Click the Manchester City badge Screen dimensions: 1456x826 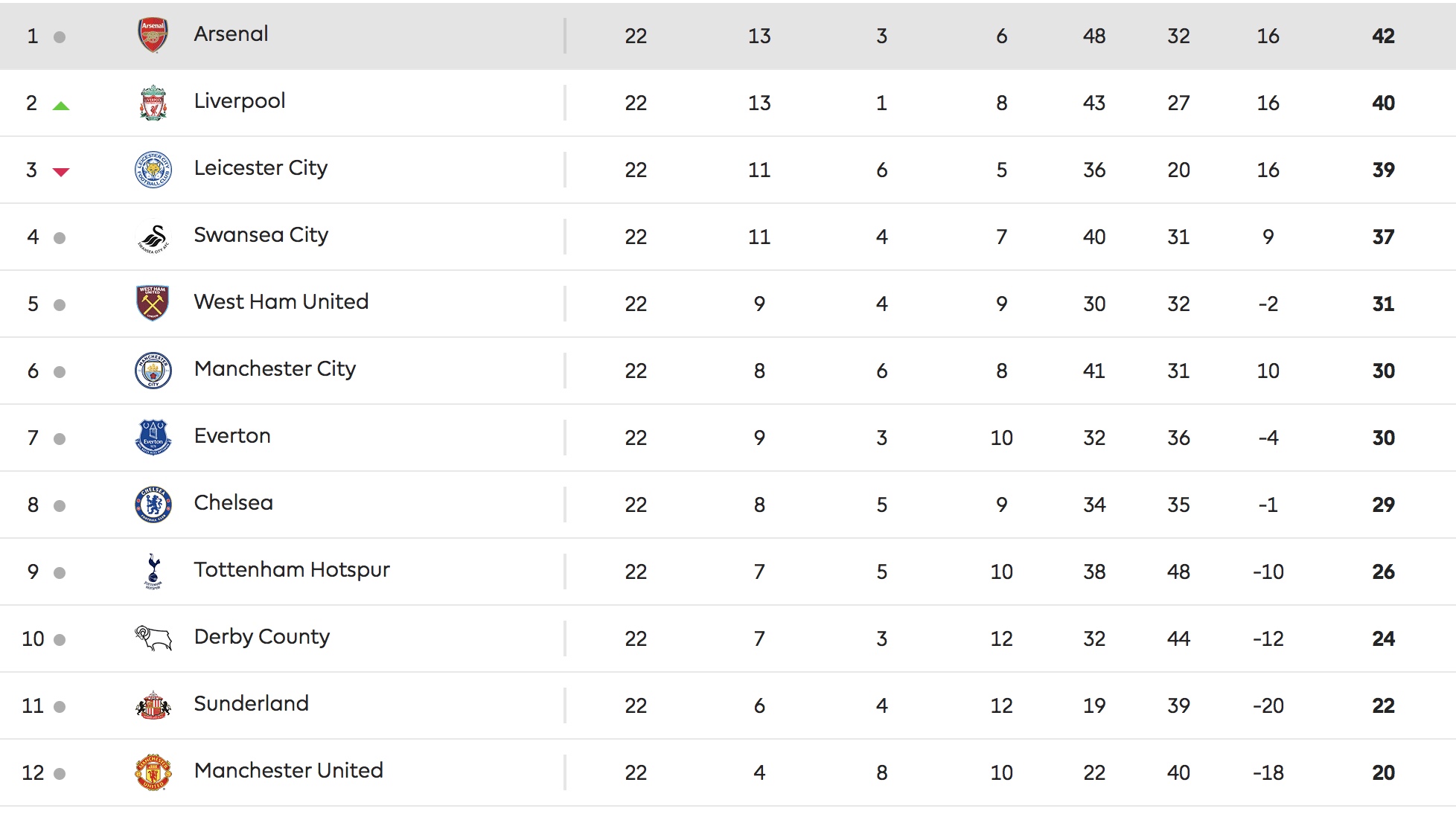(x=153, y=371)
